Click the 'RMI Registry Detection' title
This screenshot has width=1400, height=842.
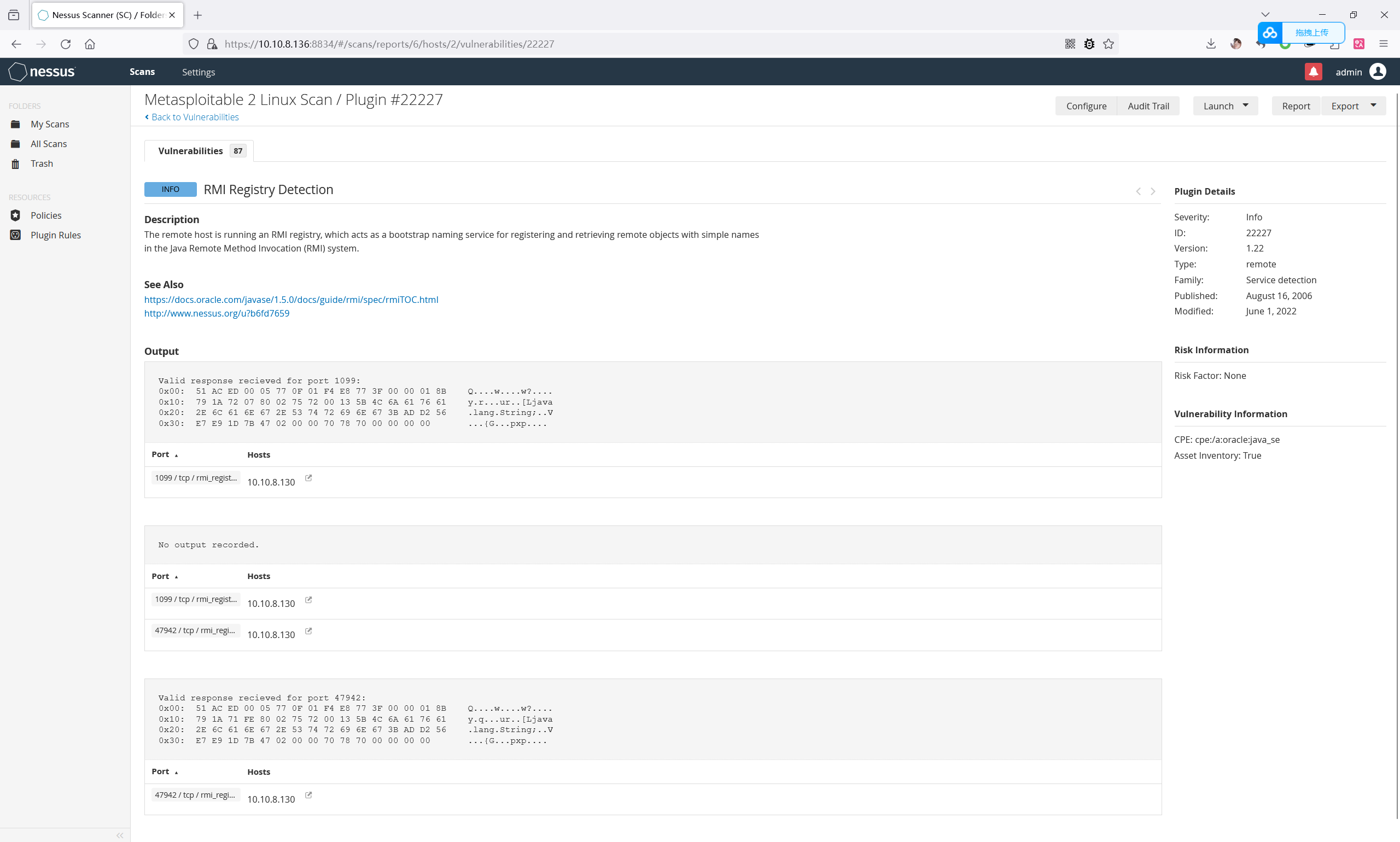coord(269,190)
